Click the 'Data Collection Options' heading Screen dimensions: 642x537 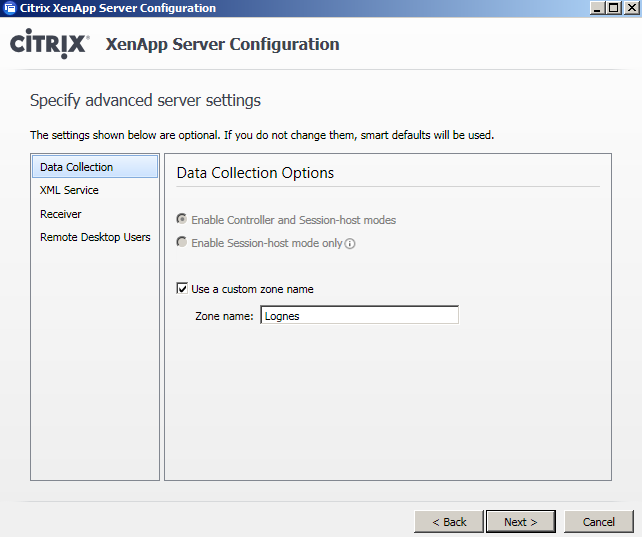[255, 173]
